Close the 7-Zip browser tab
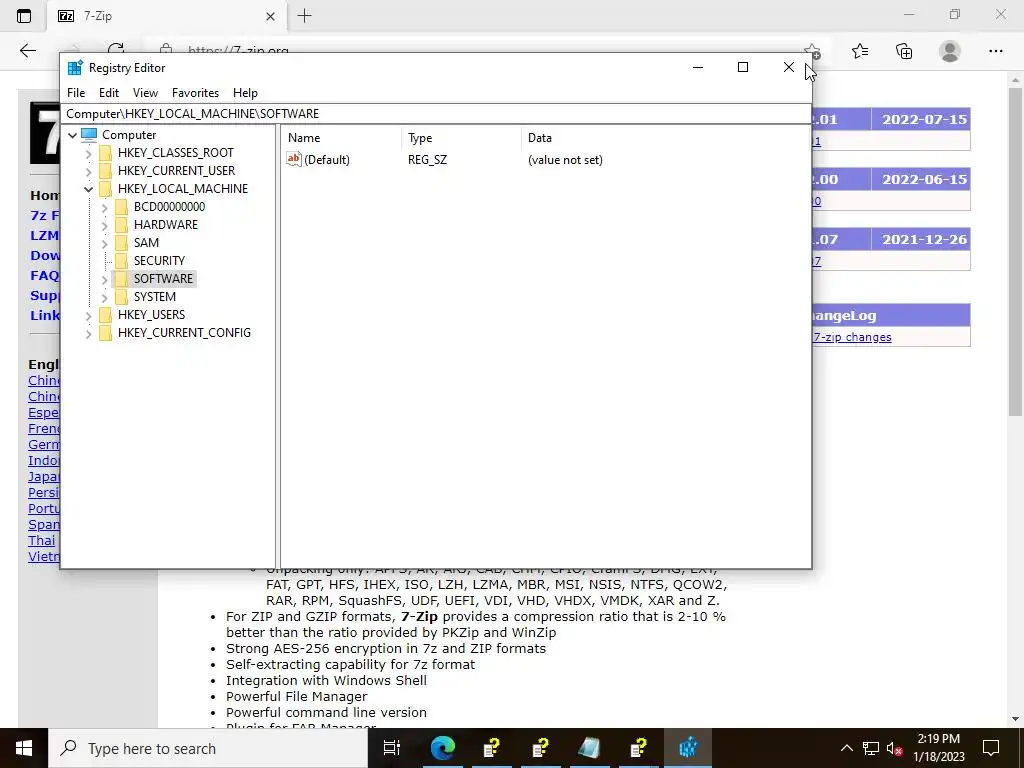 tap(270, 16)
